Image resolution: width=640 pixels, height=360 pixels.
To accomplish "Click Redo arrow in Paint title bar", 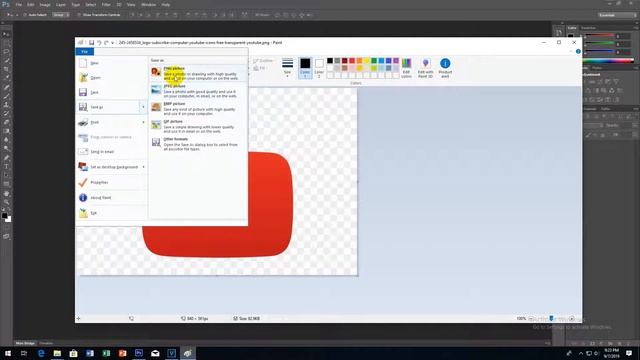I will (x=106, y=42).
